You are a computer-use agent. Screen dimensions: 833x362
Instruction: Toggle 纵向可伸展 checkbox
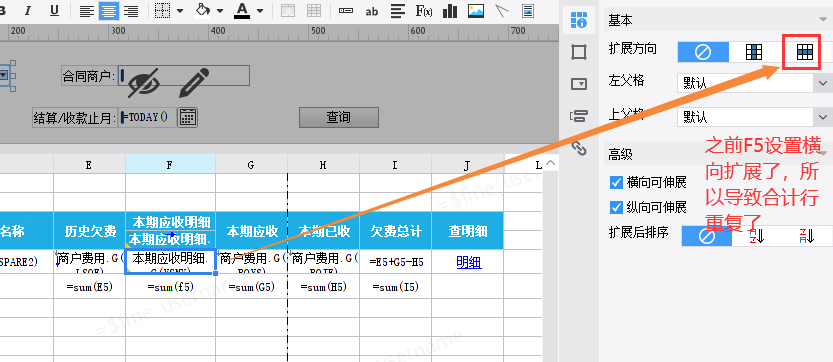point(616,207)
